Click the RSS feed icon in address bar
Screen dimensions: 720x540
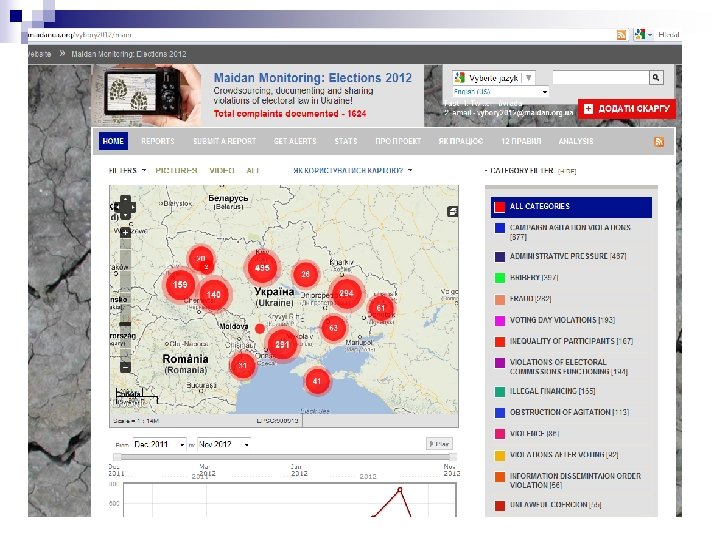tap(621, 35)
